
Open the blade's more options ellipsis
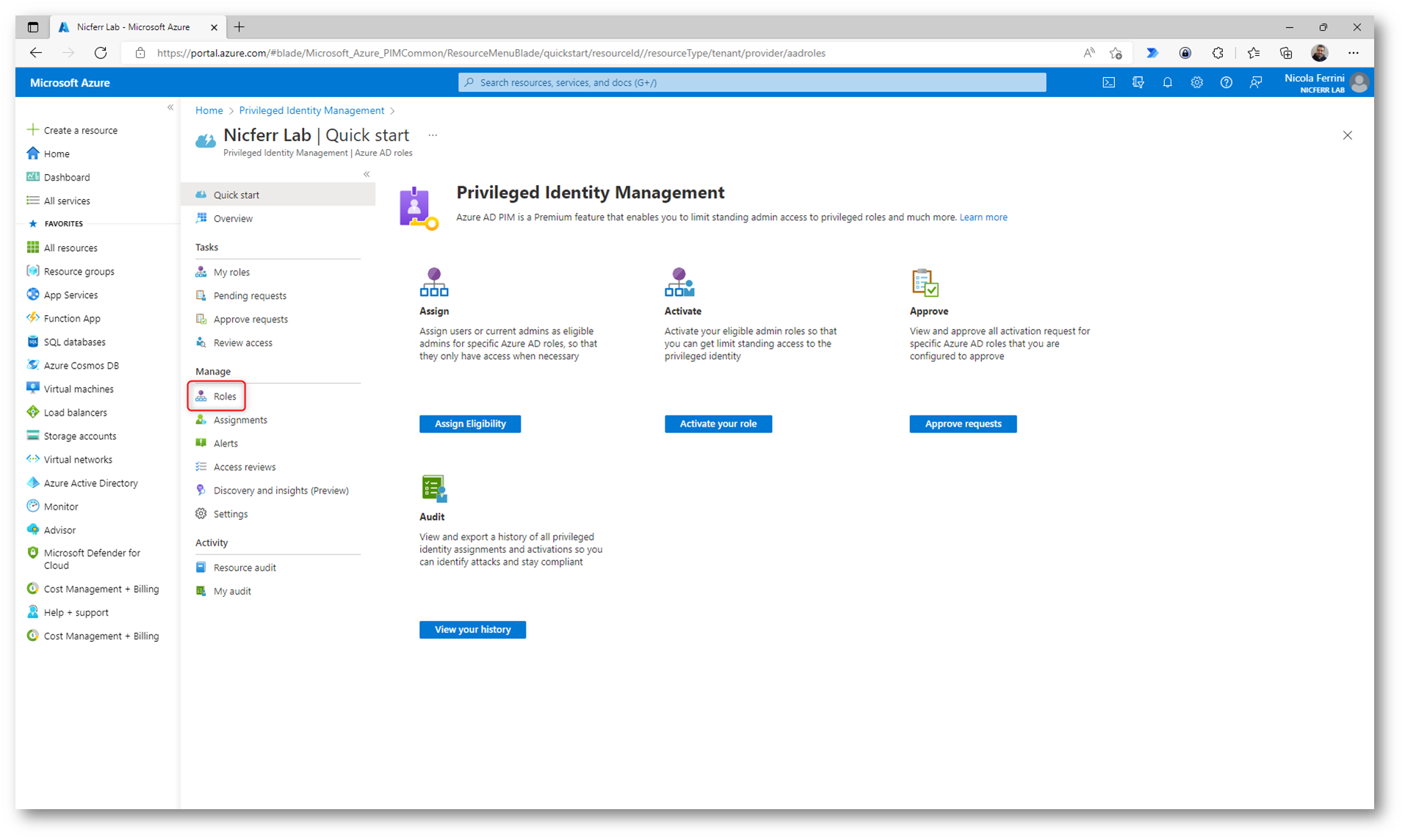tap(433, 135)
